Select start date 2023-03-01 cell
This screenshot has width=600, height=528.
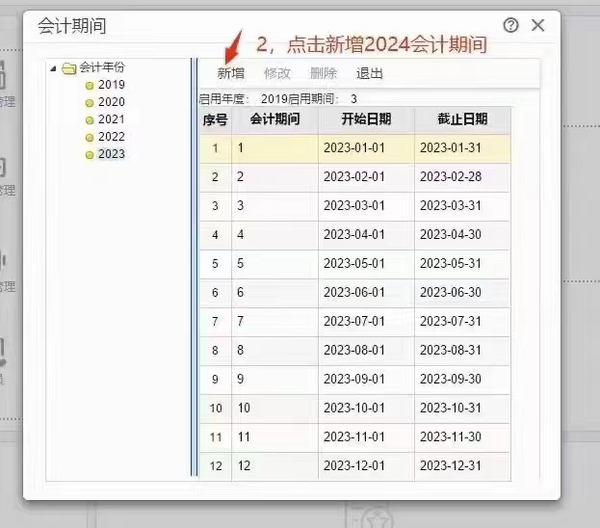pyautogui.click(x=366, y=206)
